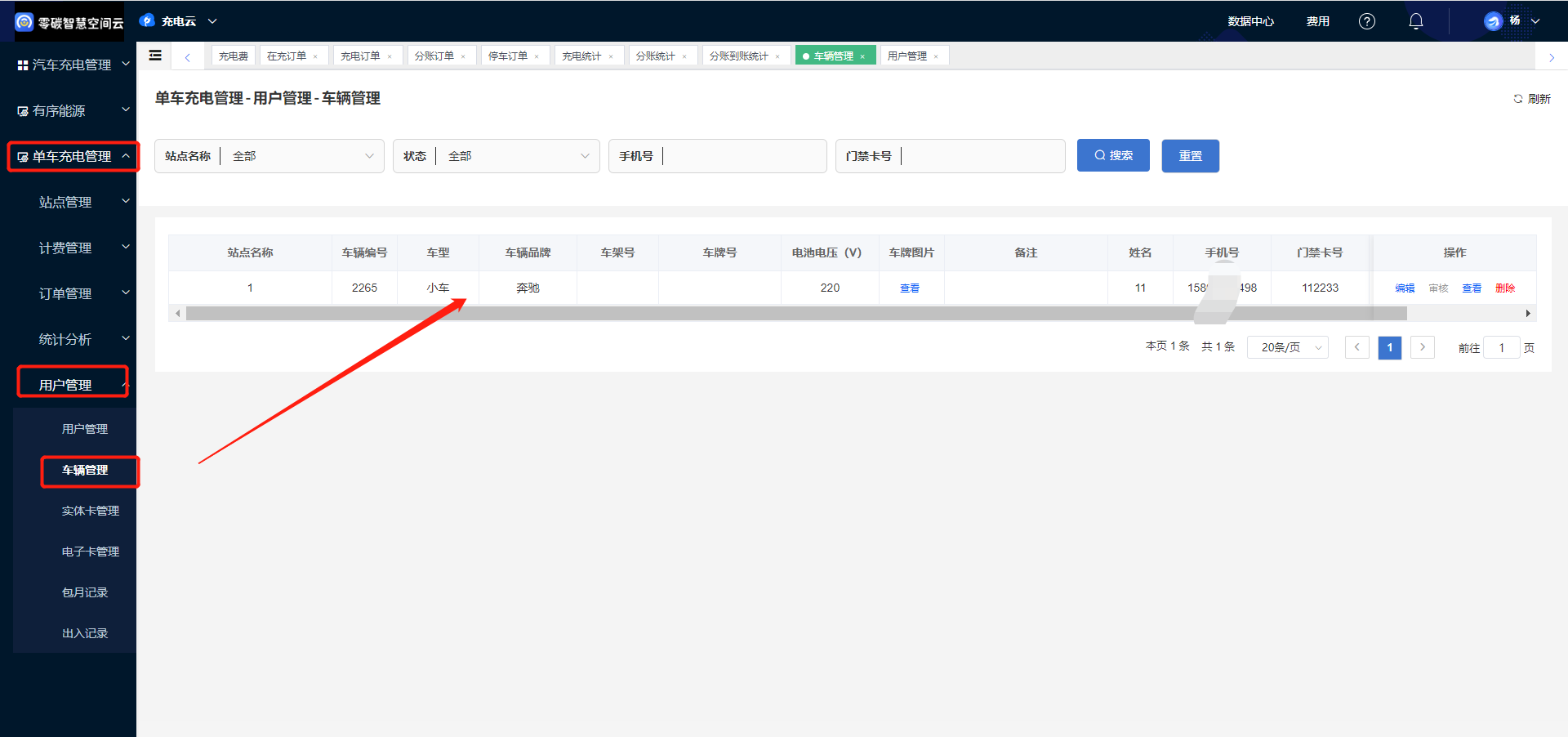1568x737 pixels.
Task: Click the horizontal table scrollbar thumb
Action: [x=796, y=313]
